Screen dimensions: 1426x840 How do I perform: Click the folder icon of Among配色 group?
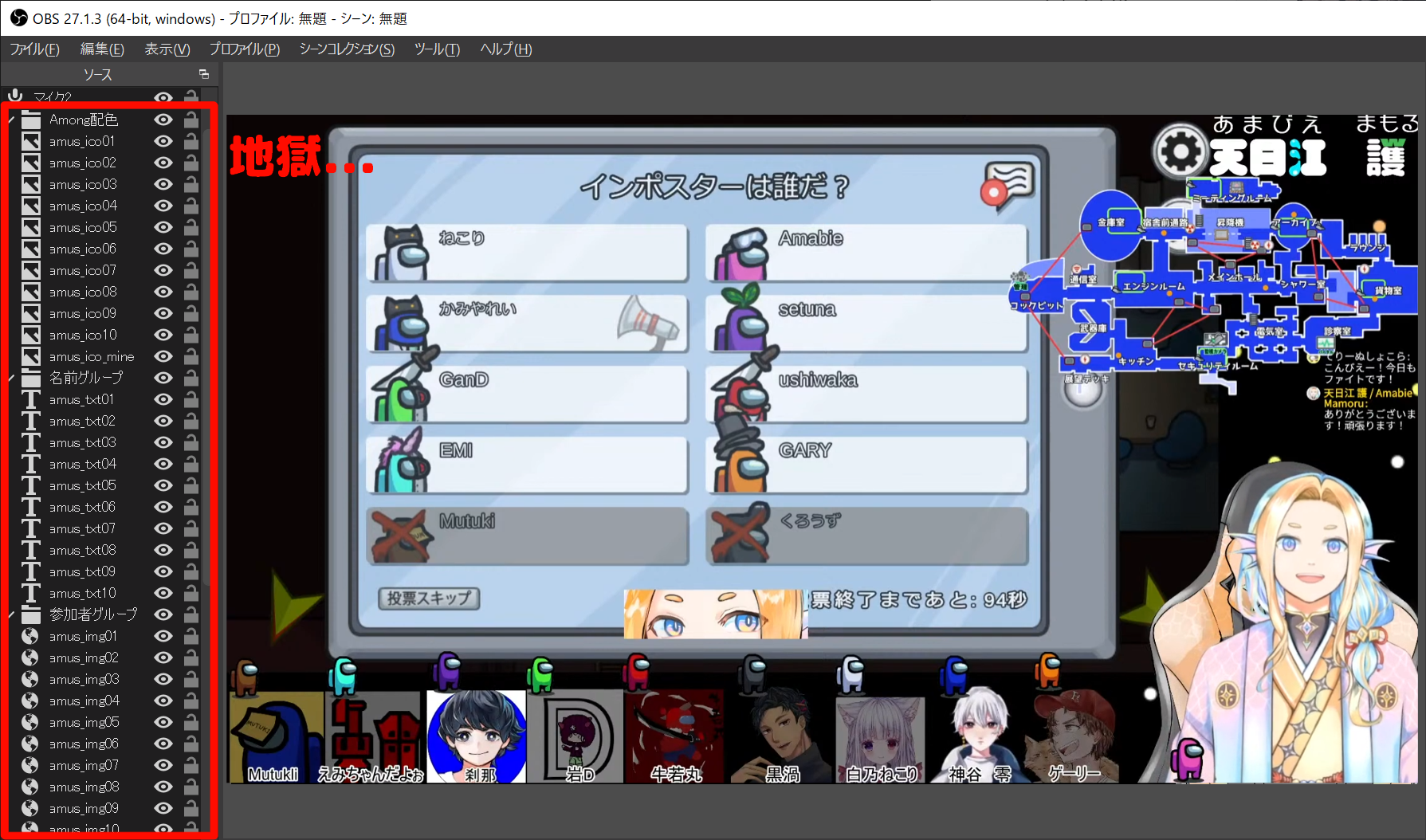click(x=30, y=120)
